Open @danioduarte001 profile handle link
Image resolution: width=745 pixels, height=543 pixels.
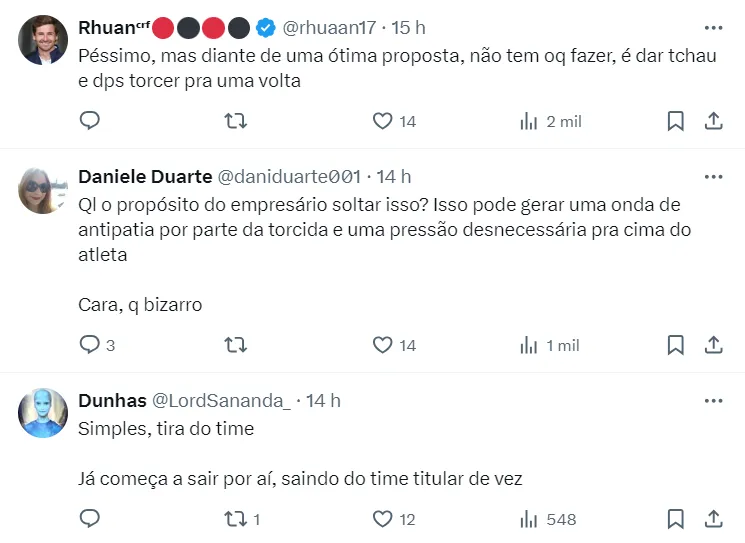pyautogui.click(x=289, y=177)
